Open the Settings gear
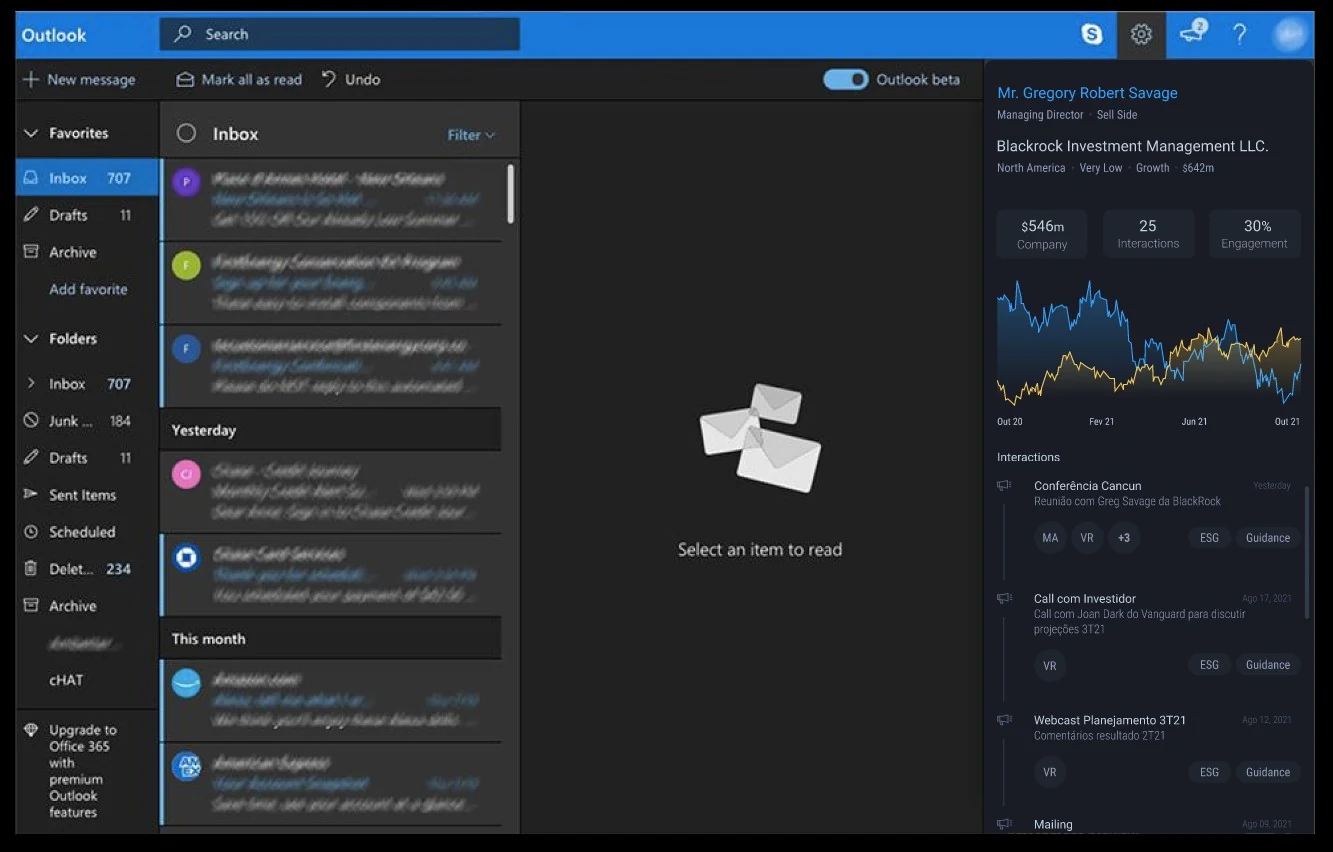This screenshot has height=852, width=1333. pos(1141,35)
